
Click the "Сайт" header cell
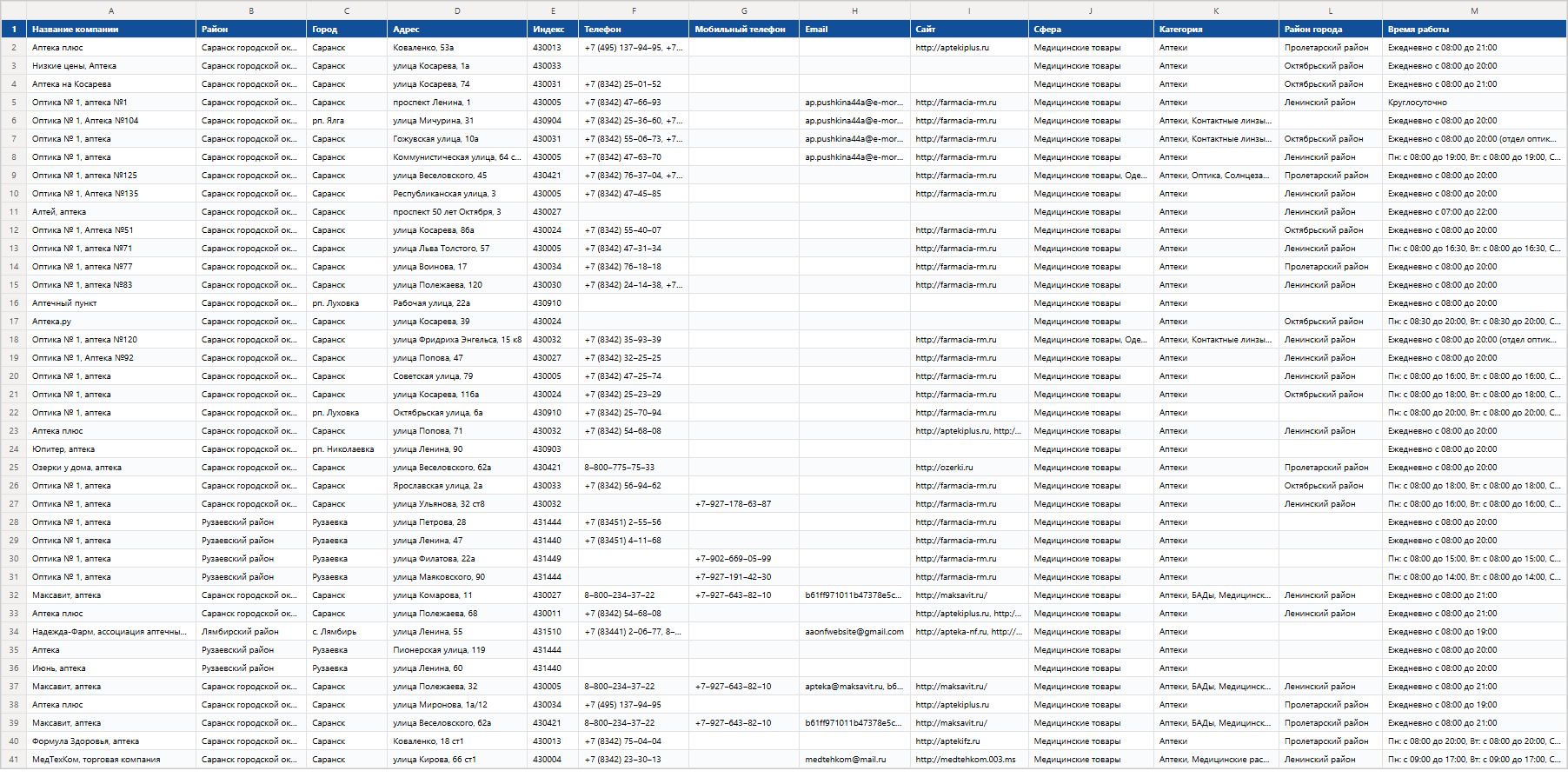click(969, 29)
